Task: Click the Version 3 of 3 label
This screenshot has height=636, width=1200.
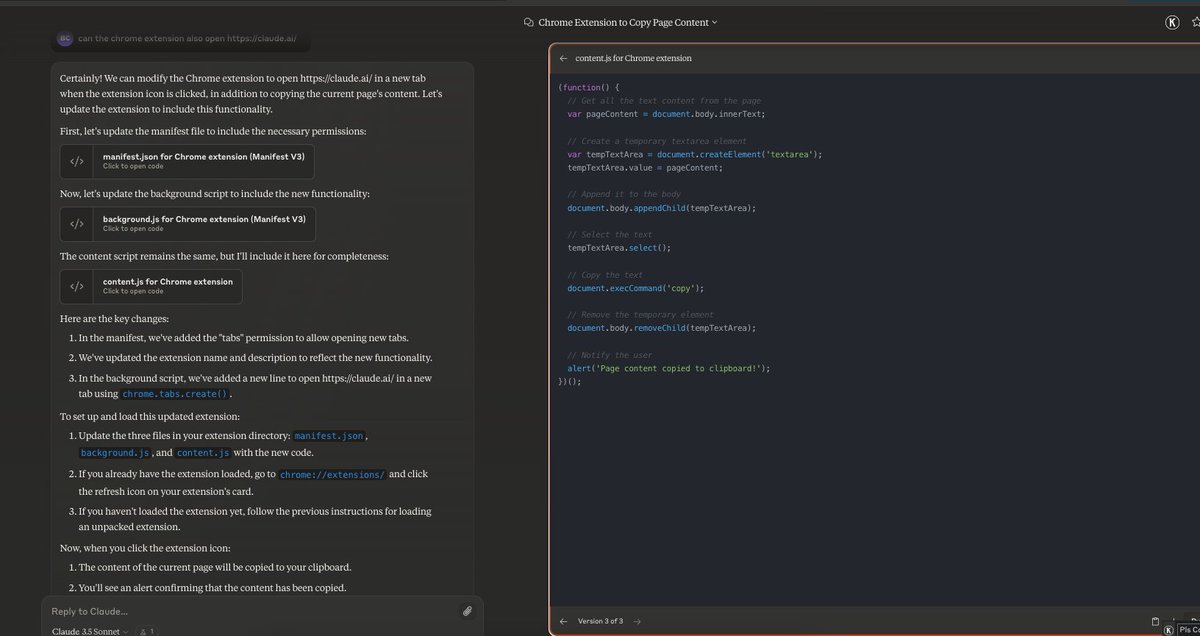Action: point(600,621)
